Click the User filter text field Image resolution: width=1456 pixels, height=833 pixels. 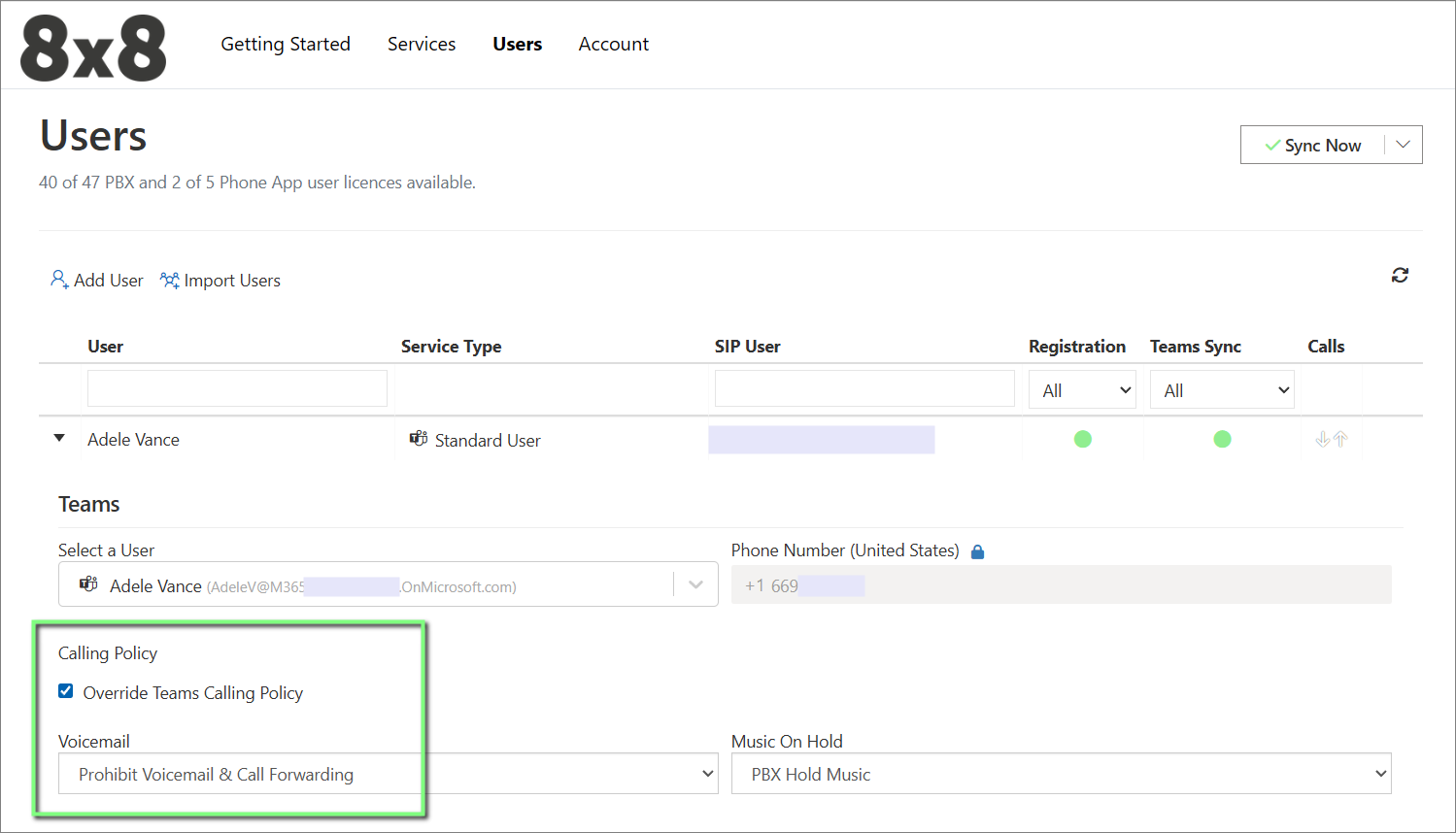[x=237, y=388]
